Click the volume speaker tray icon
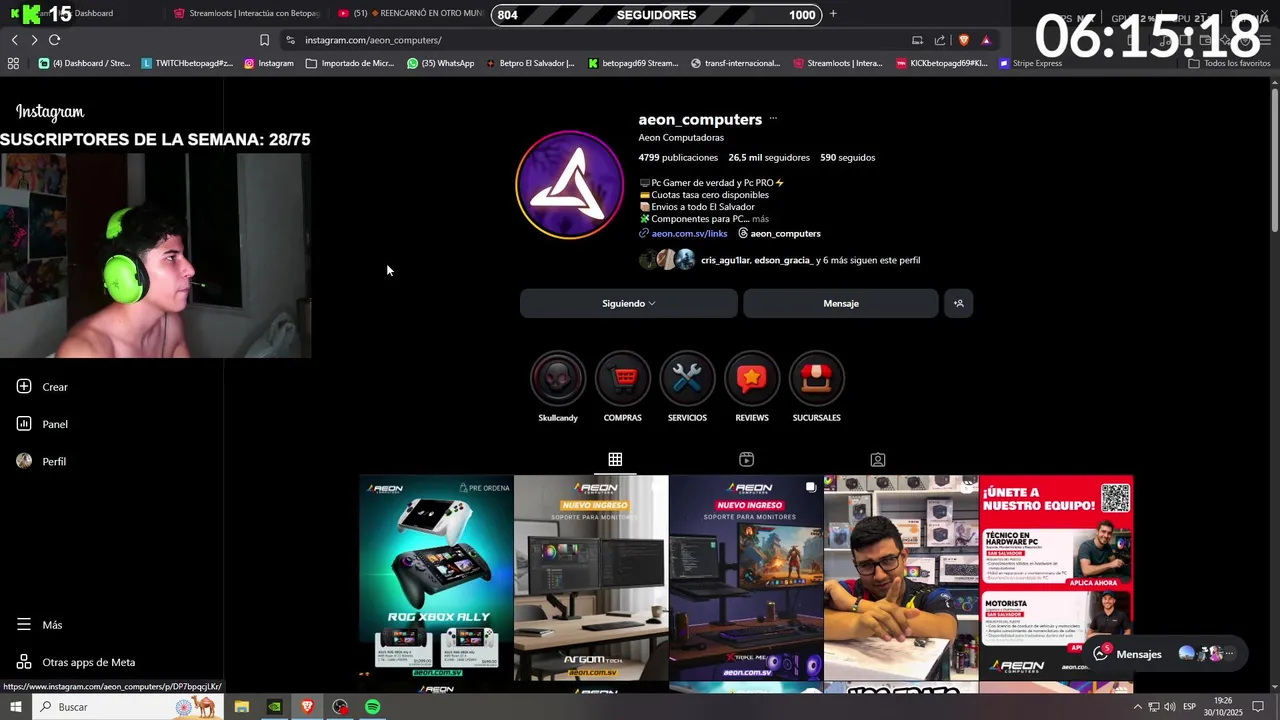Viewport: 1280px width, 720px height. tap(1170, 707)
